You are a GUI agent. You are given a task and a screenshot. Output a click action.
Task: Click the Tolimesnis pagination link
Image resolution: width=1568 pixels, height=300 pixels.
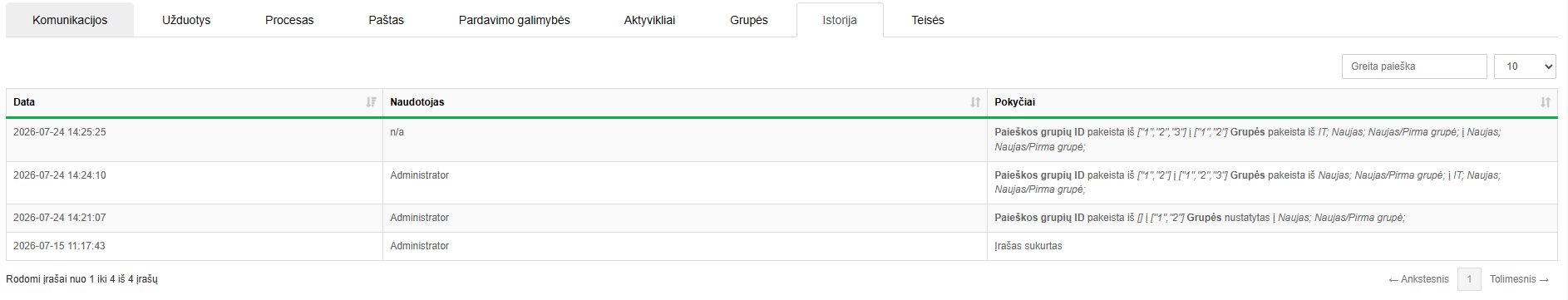tap(1519, 279)
